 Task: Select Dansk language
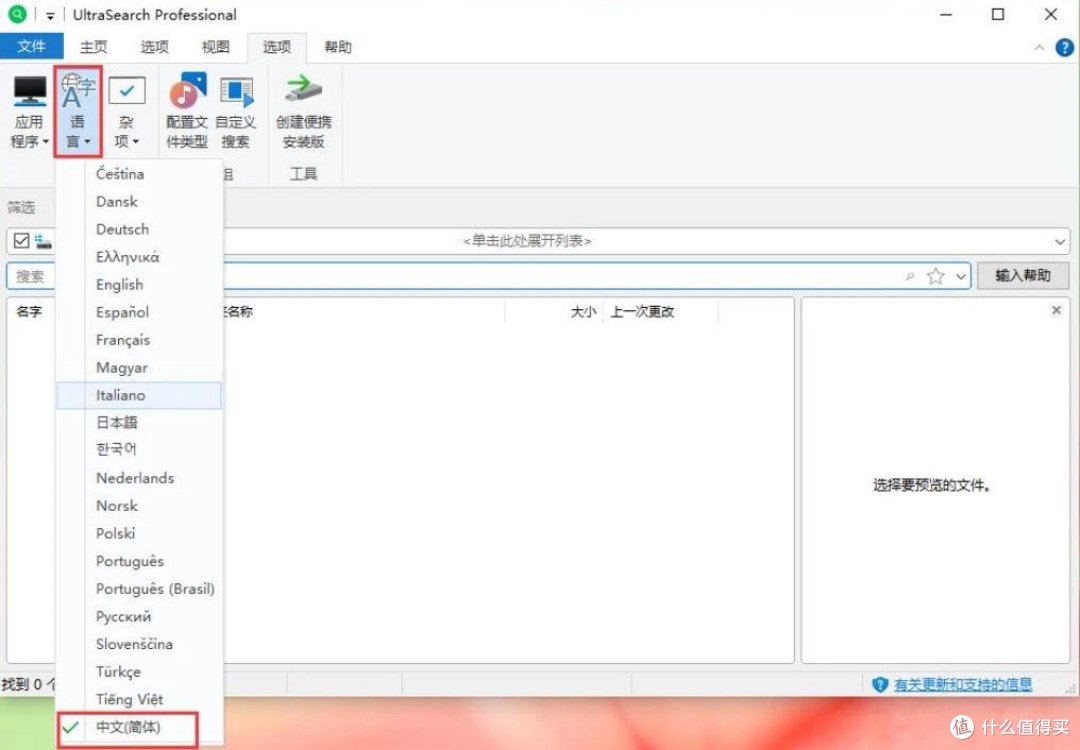(139, 201)
